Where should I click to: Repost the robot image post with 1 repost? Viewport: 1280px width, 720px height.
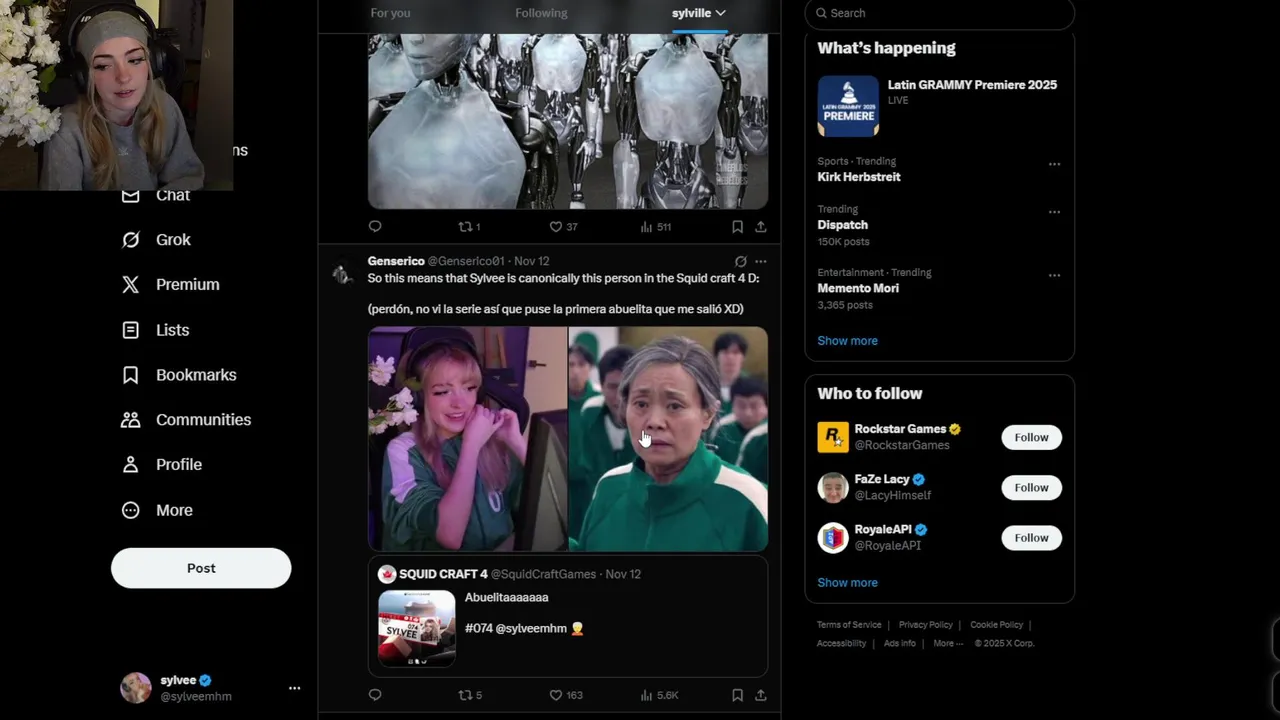pyautogui.click(x=469, y=227)
